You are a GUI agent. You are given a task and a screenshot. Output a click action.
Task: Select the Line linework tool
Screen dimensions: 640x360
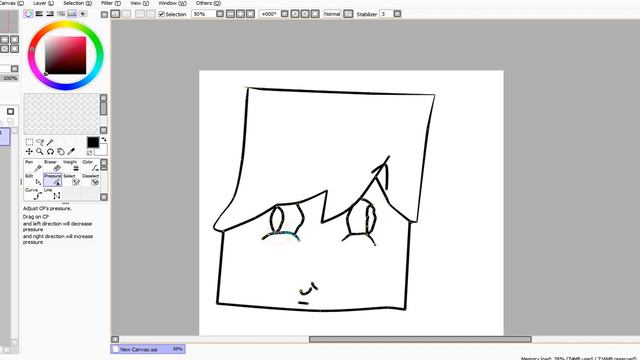coord(53,194)
